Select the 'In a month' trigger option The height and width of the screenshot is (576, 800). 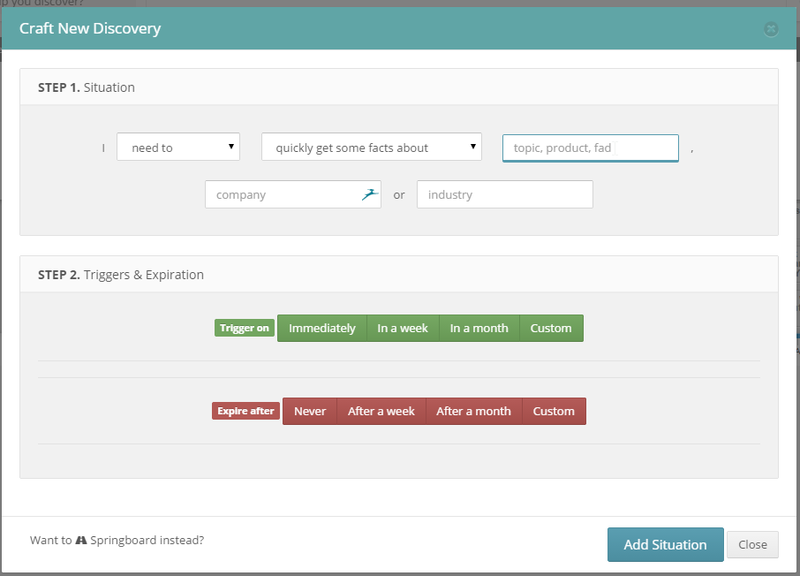[479, 328]
